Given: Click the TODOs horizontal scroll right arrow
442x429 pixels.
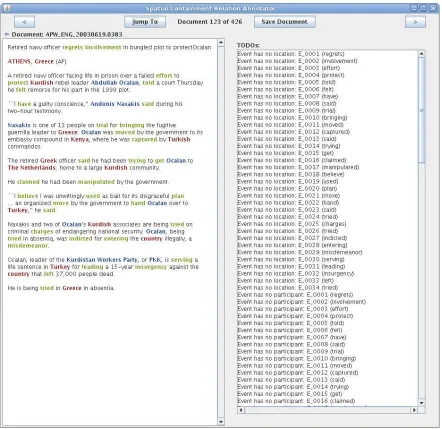Looking at the screenshot, I should tap(414, 410).
